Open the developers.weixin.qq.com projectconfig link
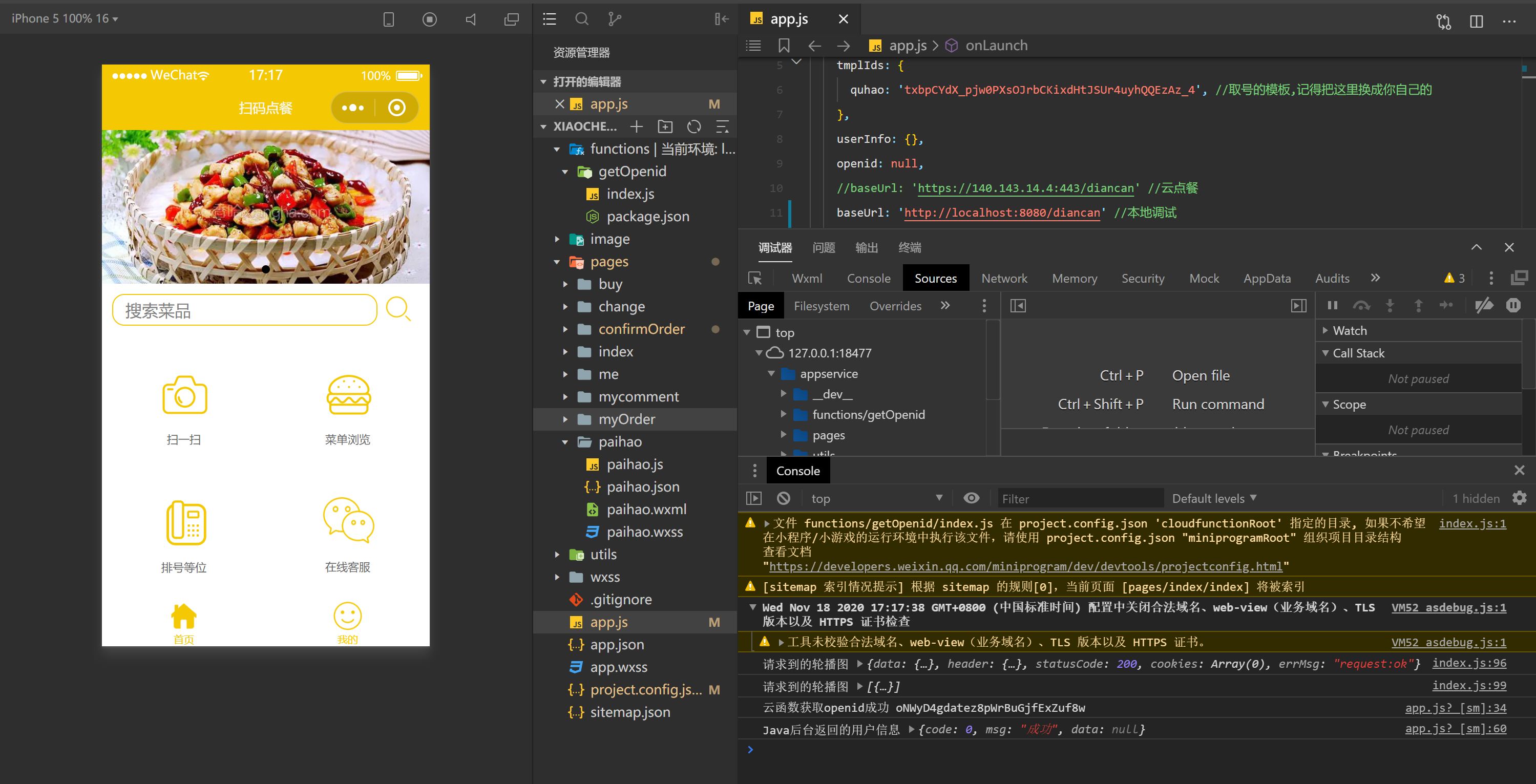 coord(1025,566)
